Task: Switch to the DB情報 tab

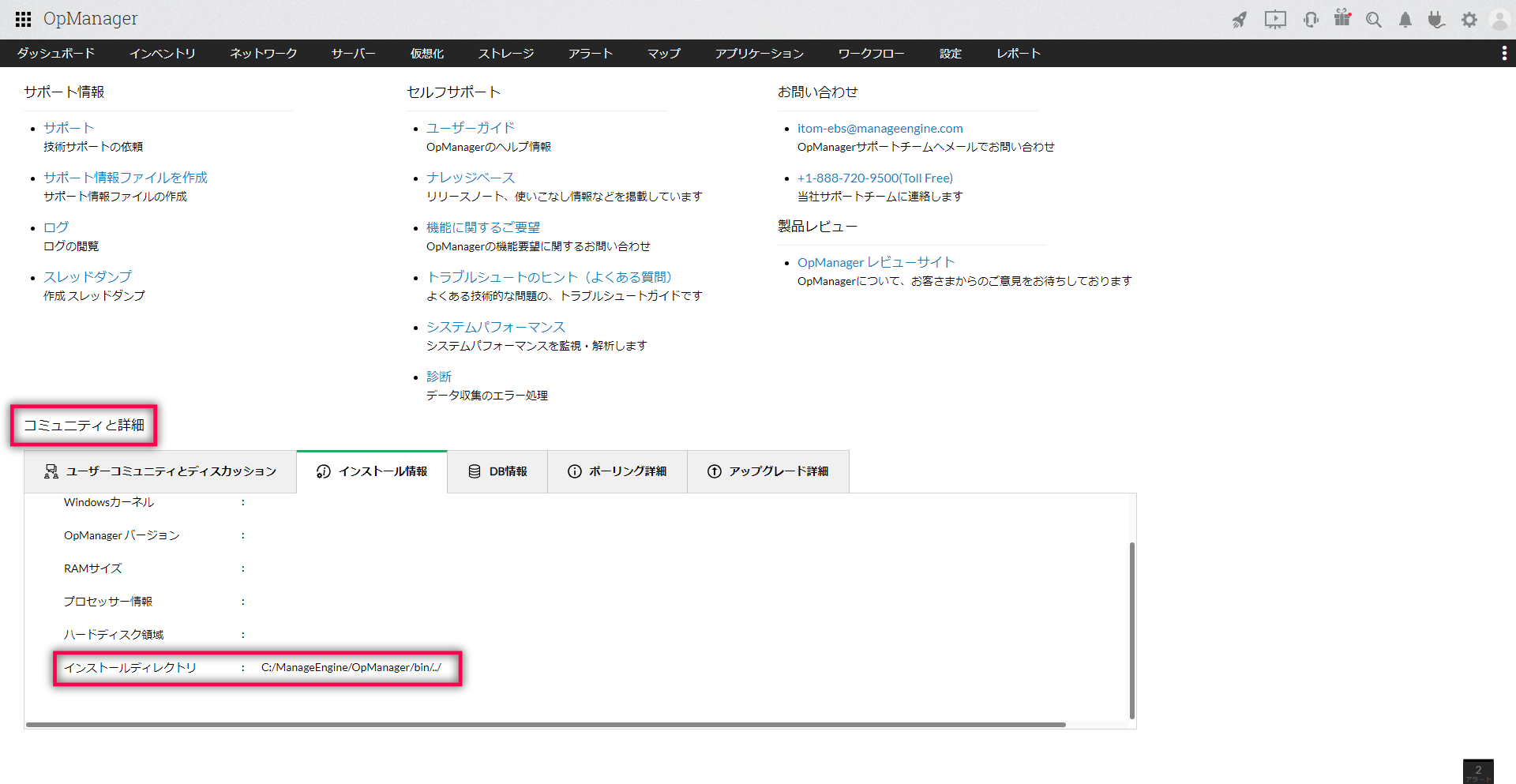Action: 497,471
